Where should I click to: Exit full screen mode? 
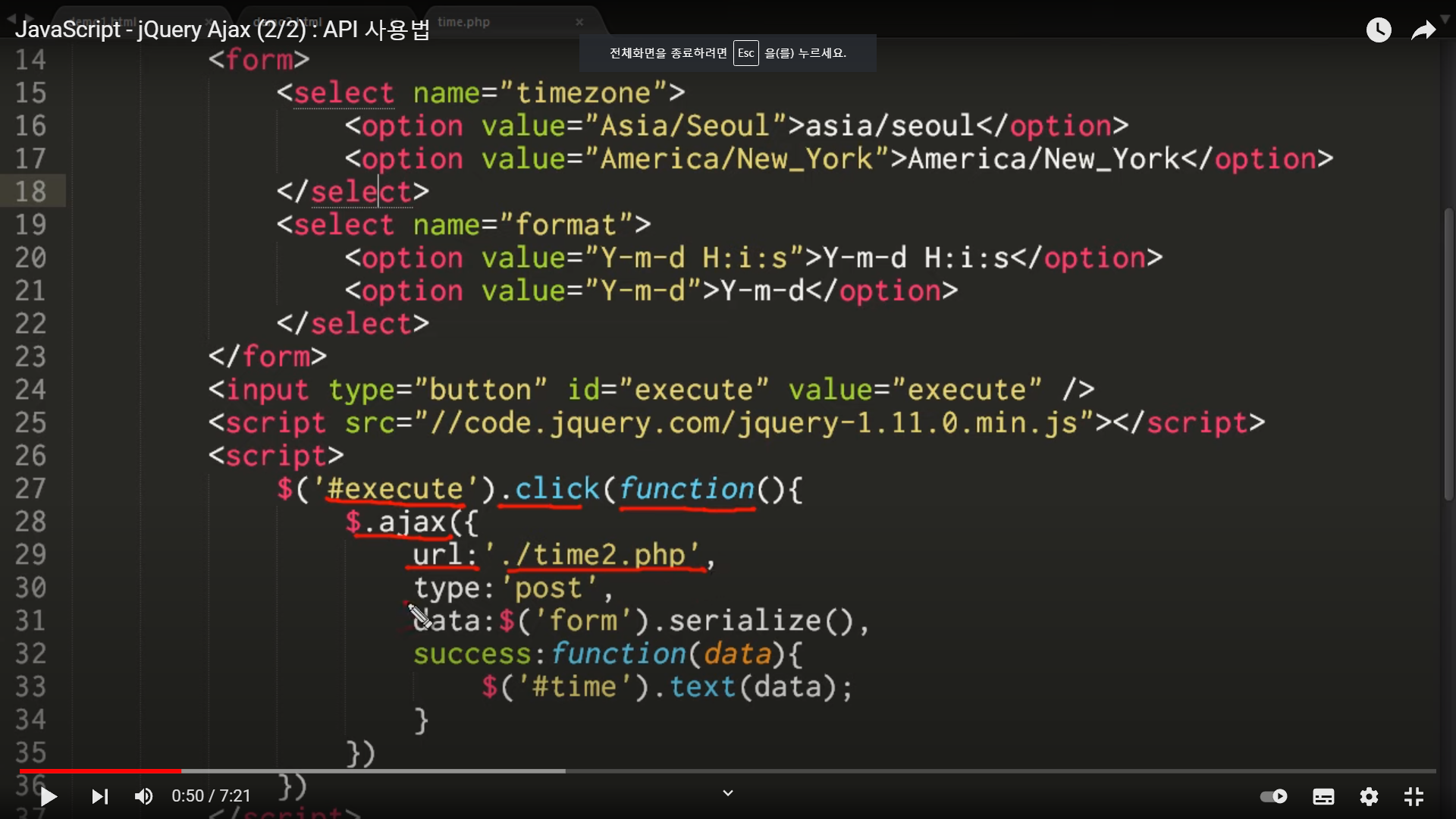[x=1414, y=796]
